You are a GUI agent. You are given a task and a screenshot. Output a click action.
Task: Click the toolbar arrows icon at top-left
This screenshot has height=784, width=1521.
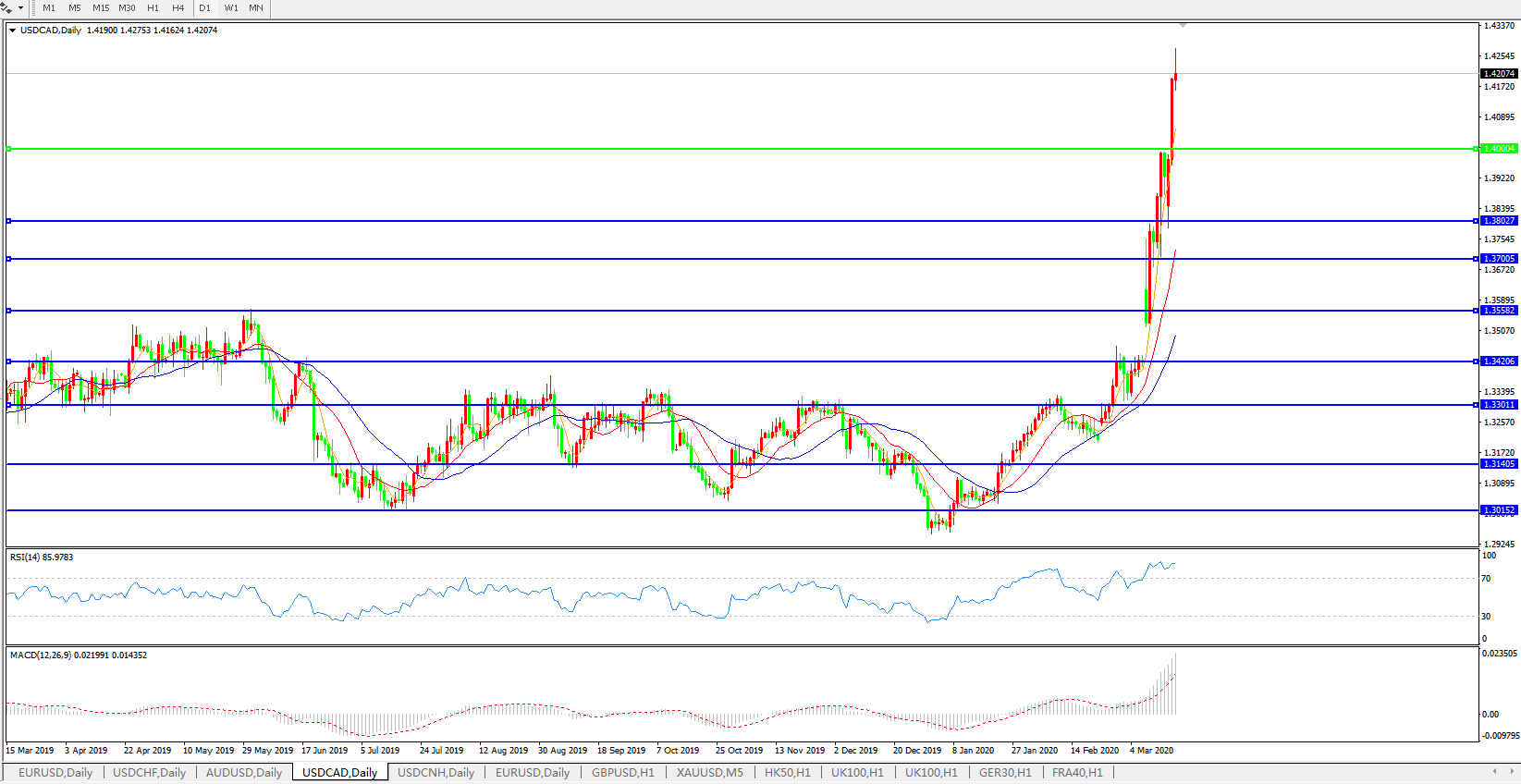click(x=7, y=8)
